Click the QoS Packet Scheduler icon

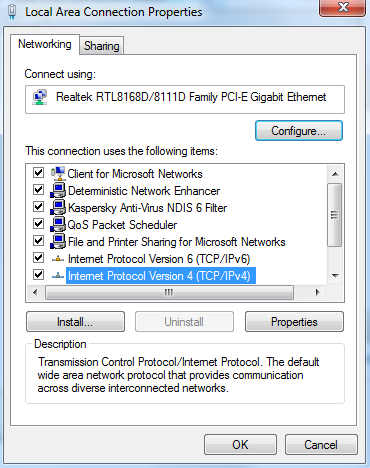[58, 224]
